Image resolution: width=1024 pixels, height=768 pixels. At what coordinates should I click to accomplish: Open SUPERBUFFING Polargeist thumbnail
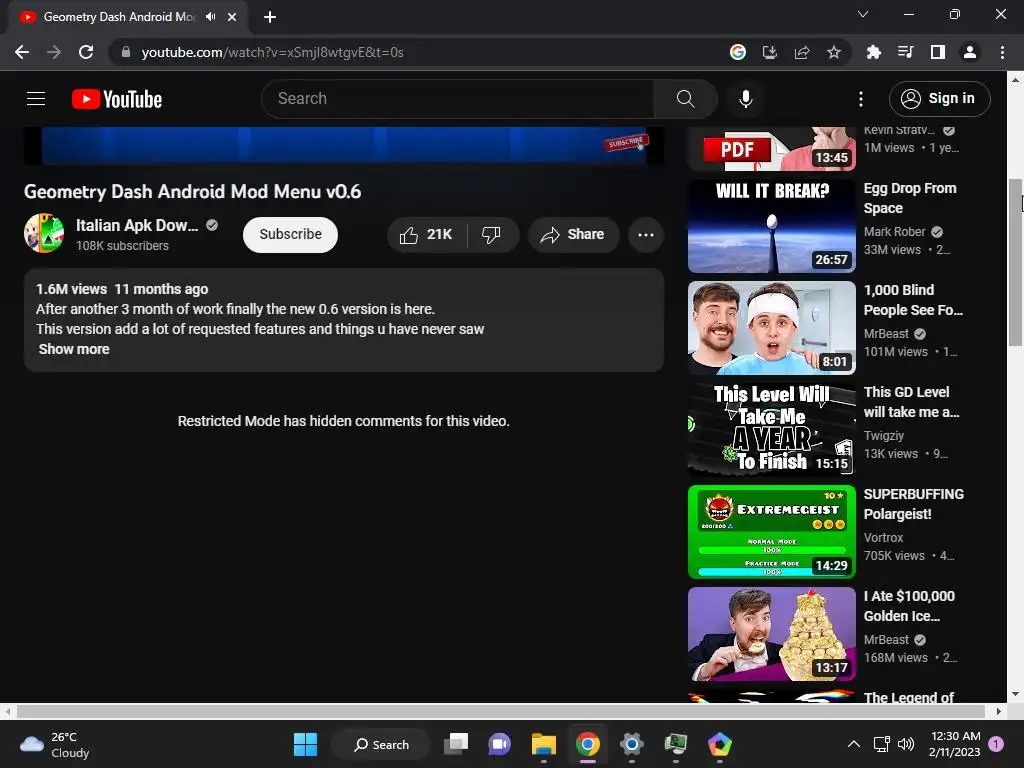pyautogui.click(x=771, y=532)
